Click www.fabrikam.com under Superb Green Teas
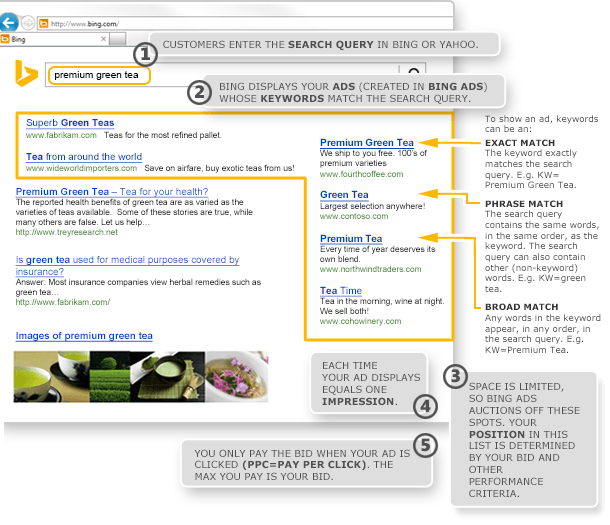Image resolution: width=610 pixels, height=525 pixels. (61, 135)
